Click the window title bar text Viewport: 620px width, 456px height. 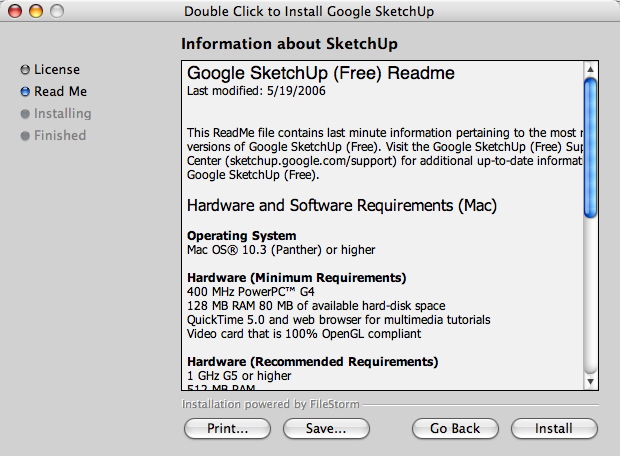tap(309, 11)
